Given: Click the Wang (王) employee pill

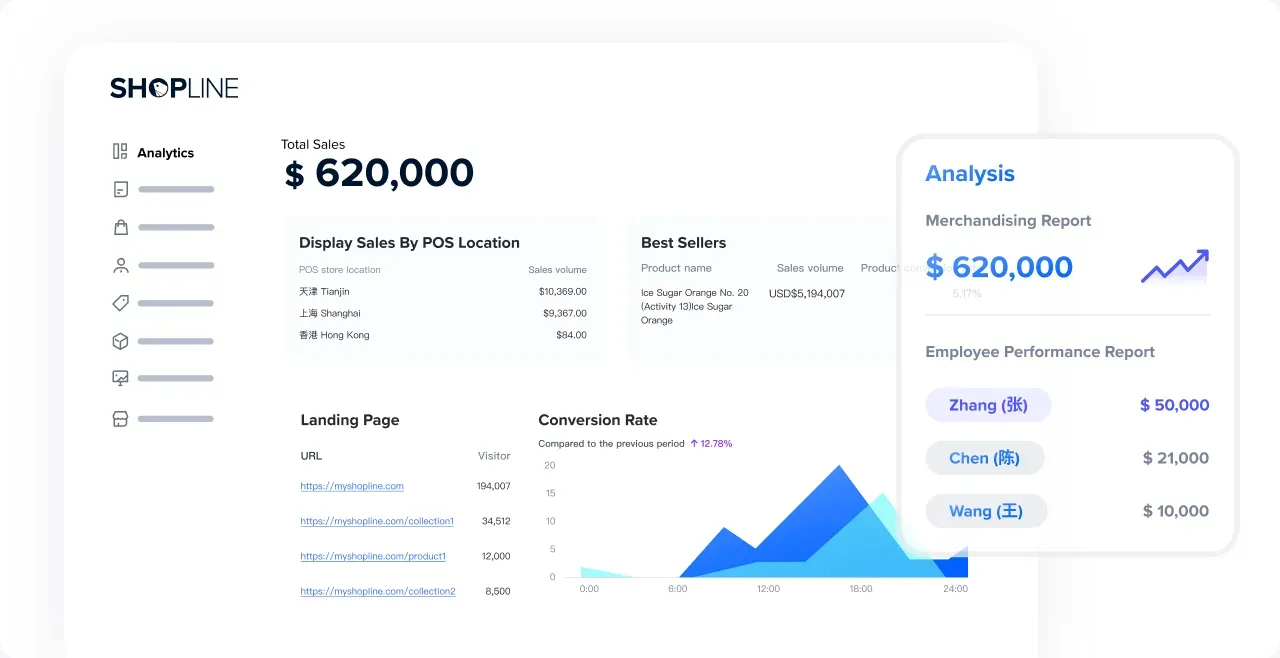Looking at the screenshot, I should point(986,511).
